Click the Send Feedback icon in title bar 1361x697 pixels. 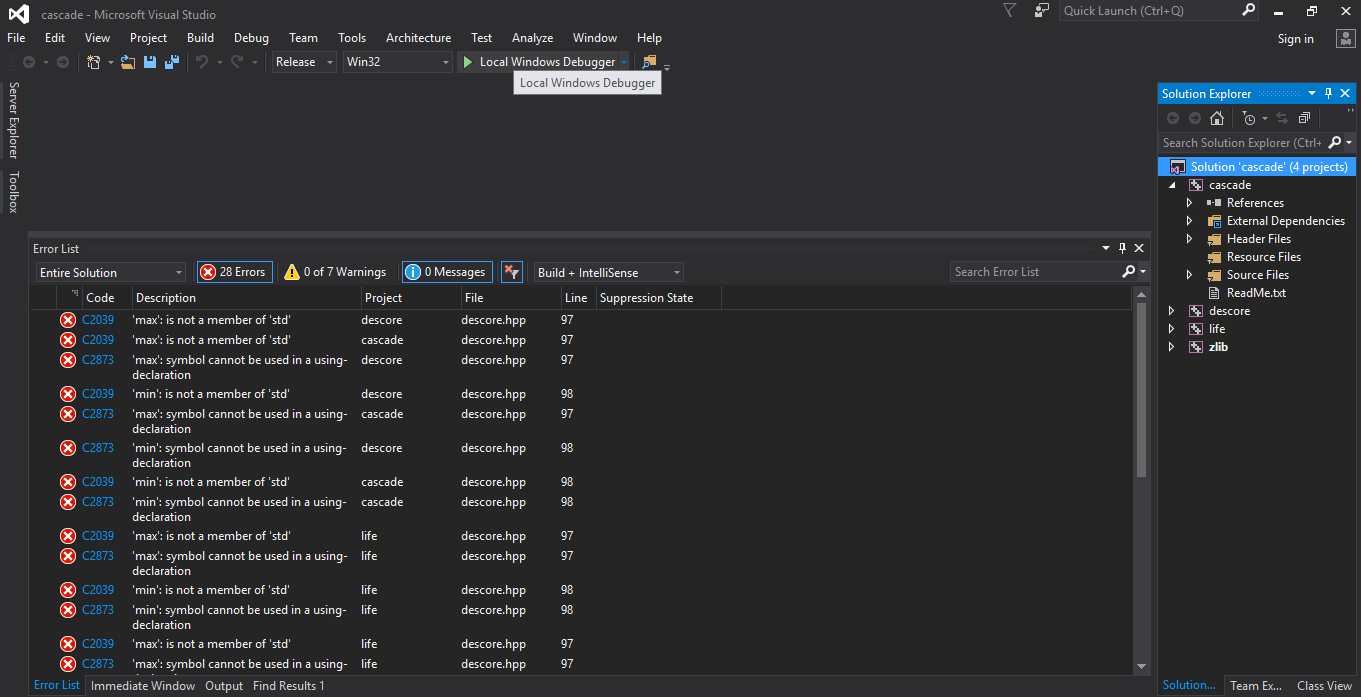click(1042, 10)
